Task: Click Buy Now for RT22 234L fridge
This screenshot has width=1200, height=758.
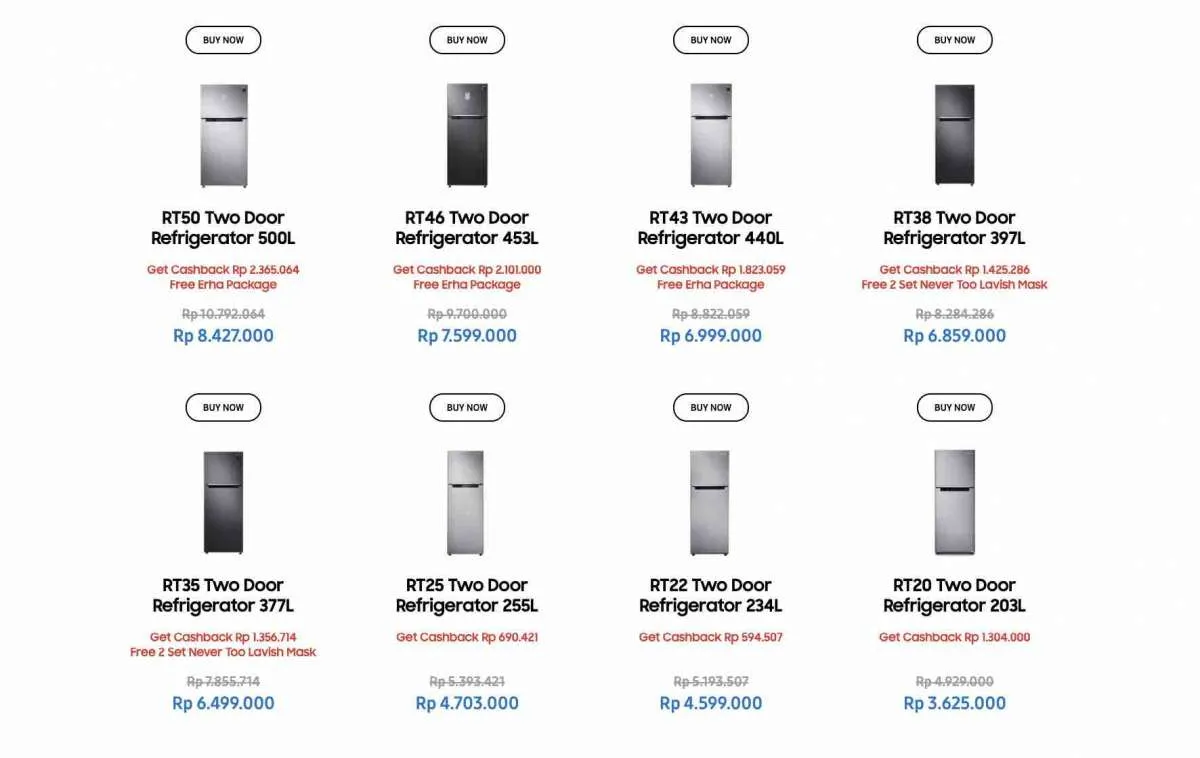Action: 711,407
